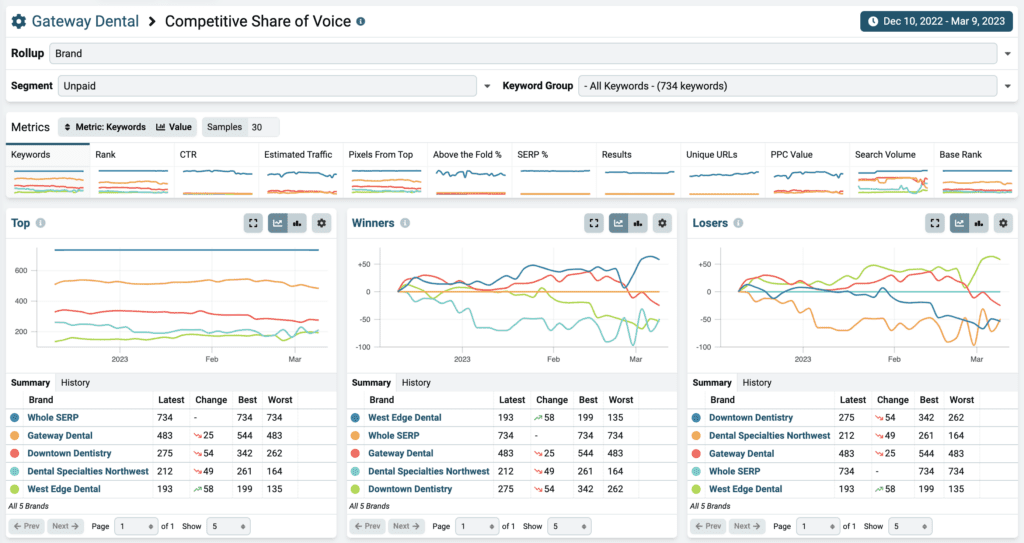1024x543 pixels.
Task: Select the PPC Value metric tab
Action: (807, 170)
